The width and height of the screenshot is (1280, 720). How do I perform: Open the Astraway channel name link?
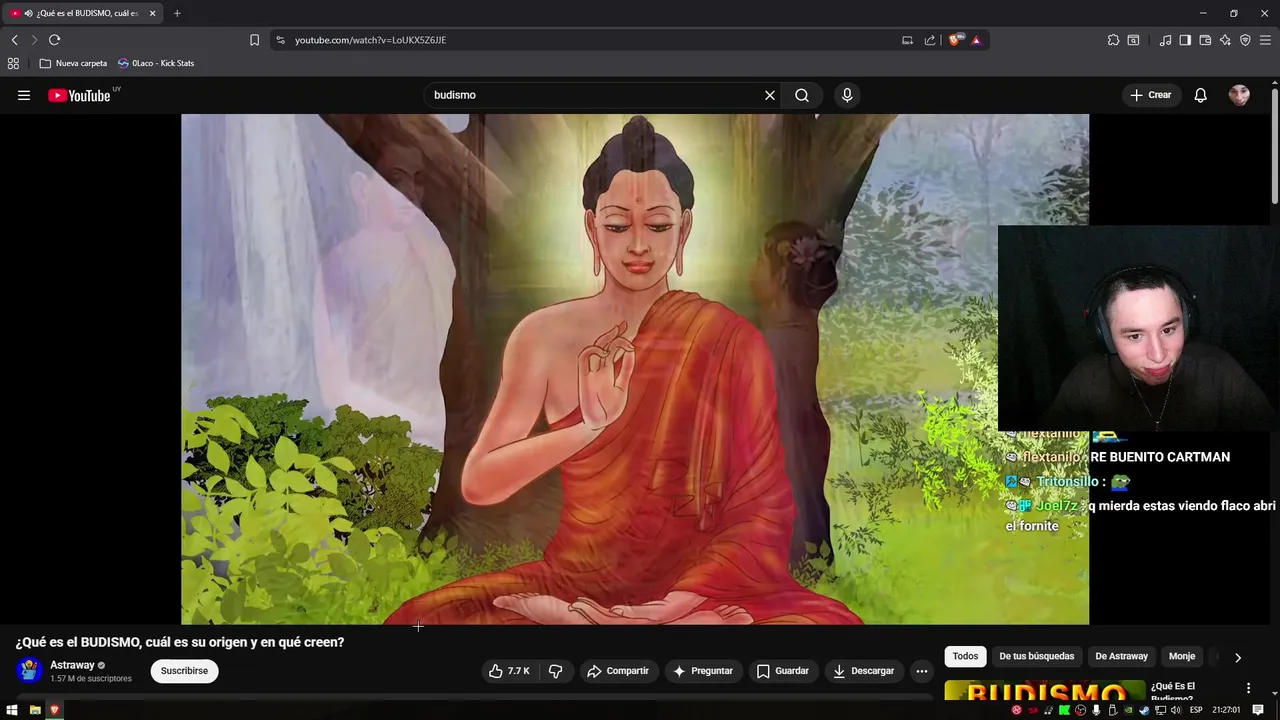(x=72, y=665)
